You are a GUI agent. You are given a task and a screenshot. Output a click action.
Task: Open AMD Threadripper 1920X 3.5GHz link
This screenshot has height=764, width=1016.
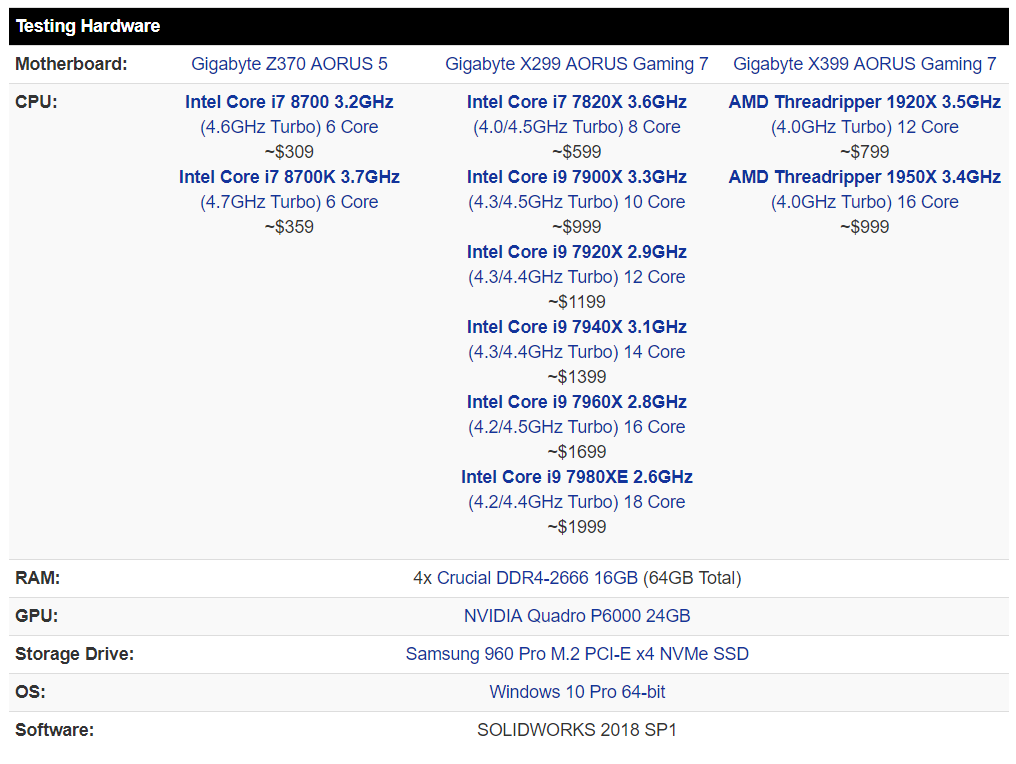pyautogui.click(x=864, y=102)
